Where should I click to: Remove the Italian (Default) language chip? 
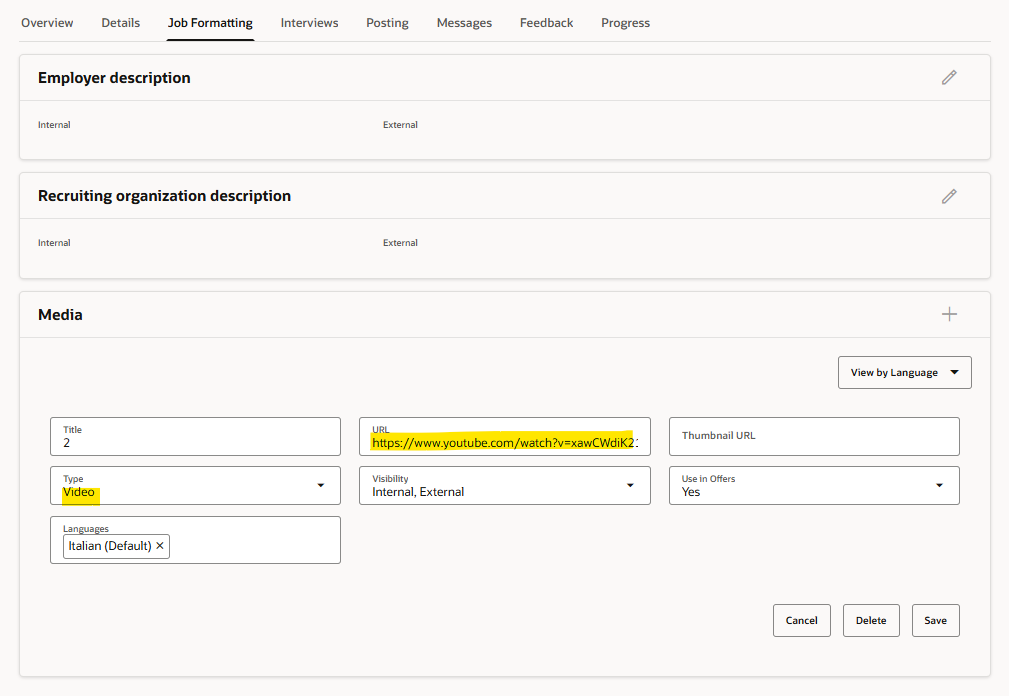pos(160,545)
